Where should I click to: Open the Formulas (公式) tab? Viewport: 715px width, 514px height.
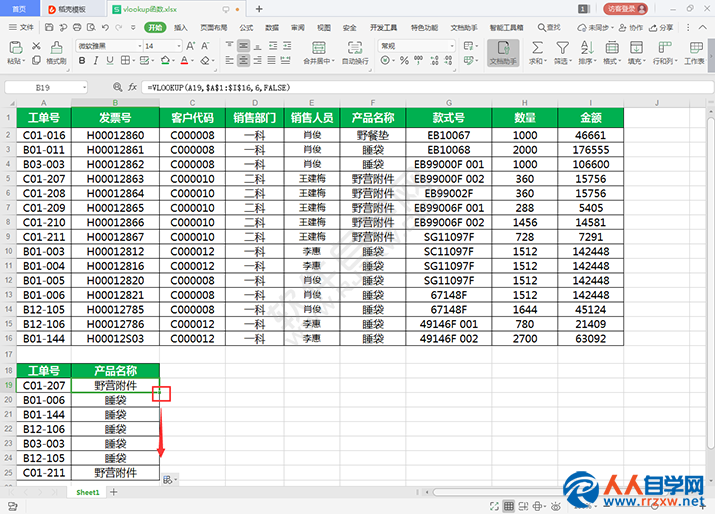pyautogui.click(x=246, y=27)
